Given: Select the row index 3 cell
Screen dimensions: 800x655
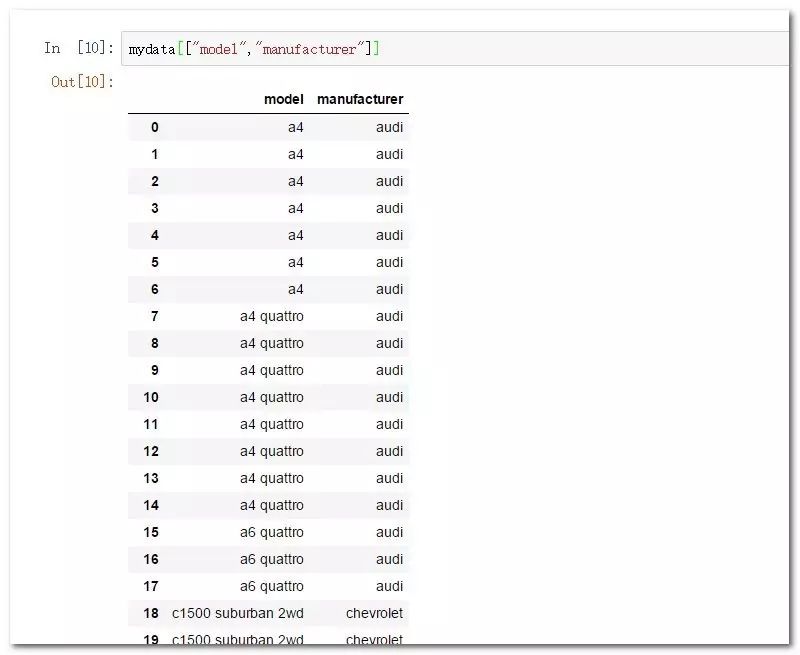Looking at the screenshot, I should click(155, 208).
